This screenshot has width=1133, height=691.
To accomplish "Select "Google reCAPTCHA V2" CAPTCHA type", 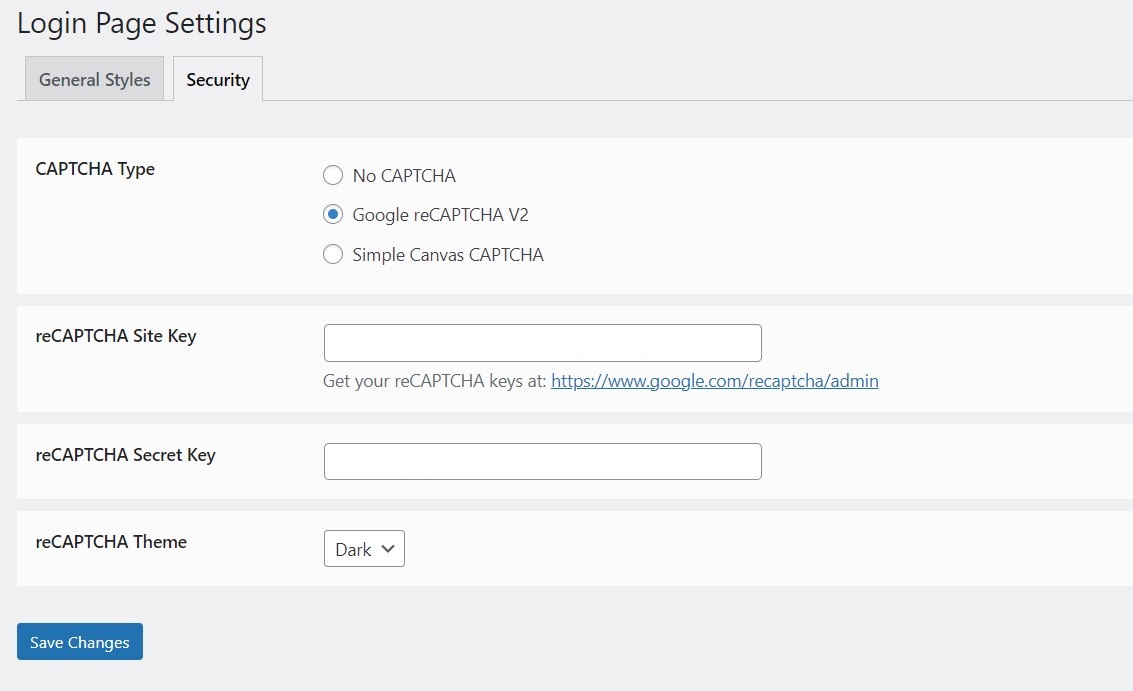I will (x=333, y=214).
